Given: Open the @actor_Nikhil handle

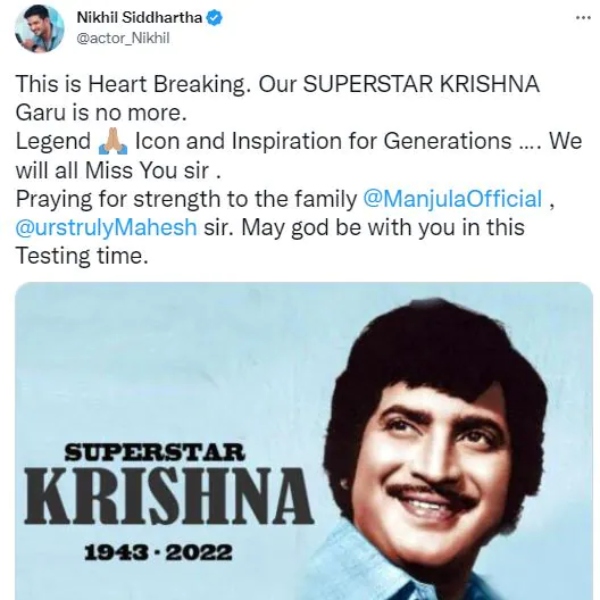Looking at the screenshot, I should click(x=123, y=38).
